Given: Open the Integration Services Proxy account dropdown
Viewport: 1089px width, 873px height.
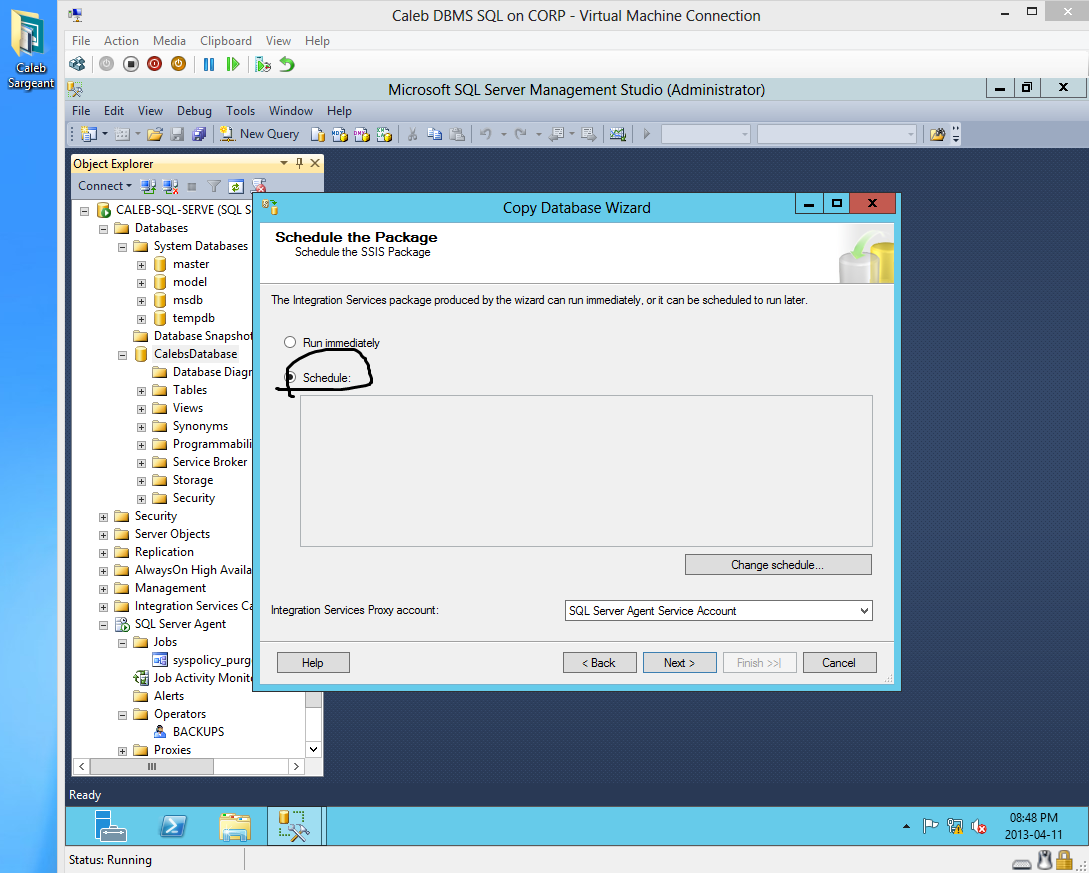Looking at the screenshot, I should pyautogui.click(x=864, y=610).
